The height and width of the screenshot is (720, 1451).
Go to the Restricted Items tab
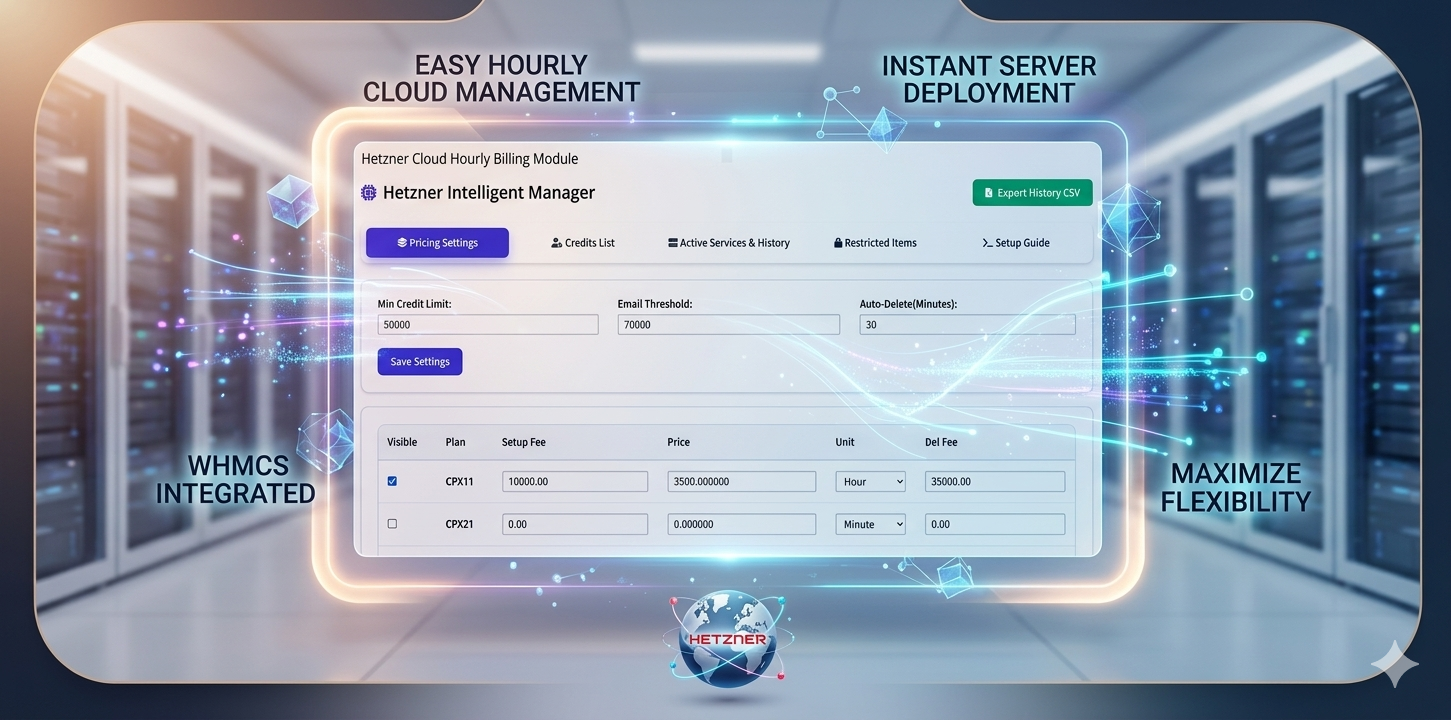pyautogui.click(x=875, y=243)
